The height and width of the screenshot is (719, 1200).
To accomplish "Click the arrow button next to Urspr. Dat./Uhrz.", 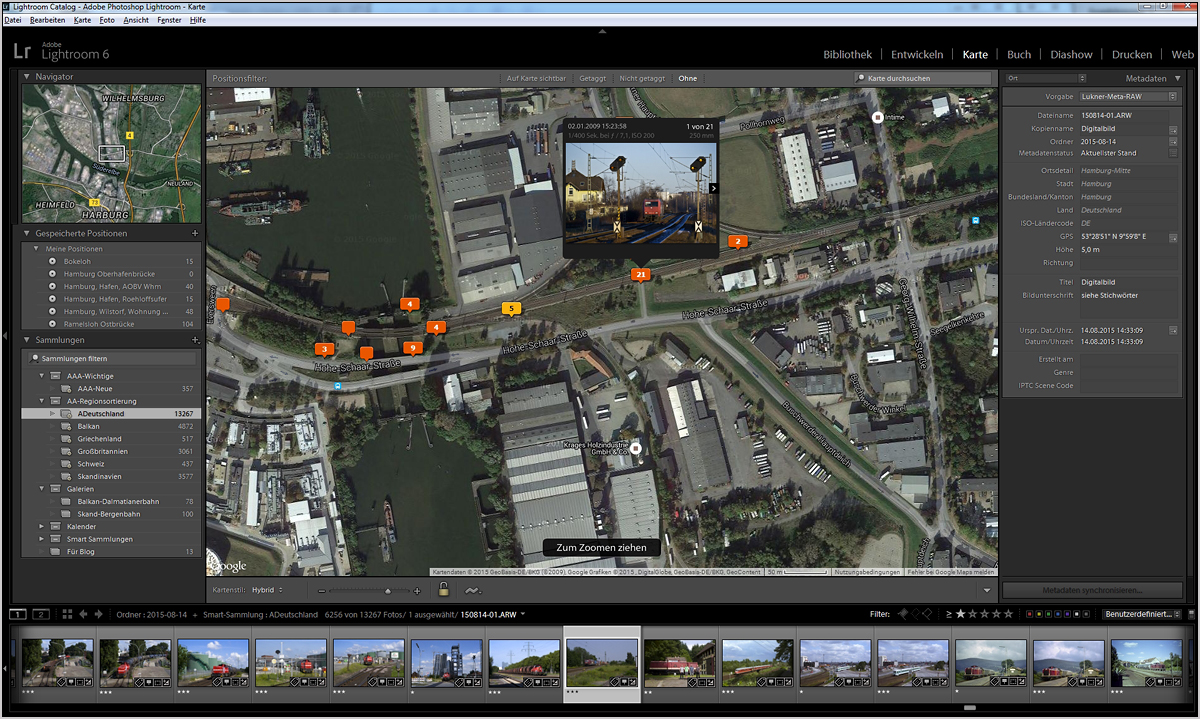I will pyautogui.click(x=1173, y=329).
